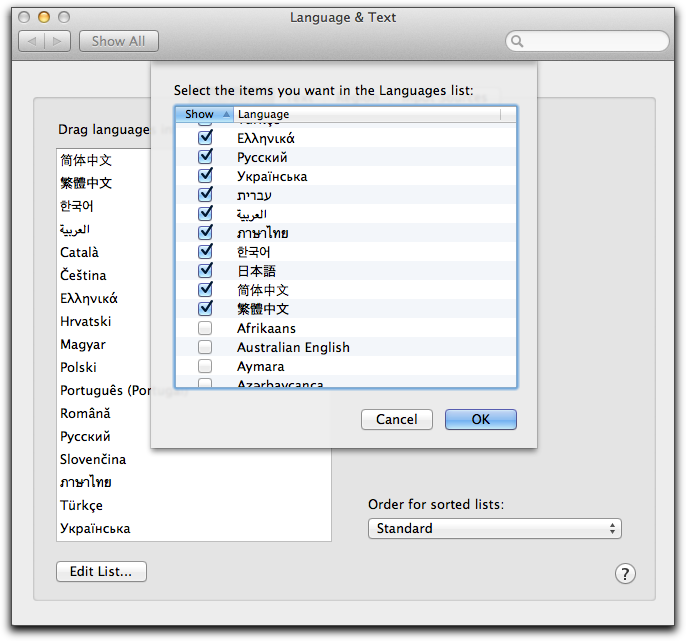This screenshot has height=641, width=686.
Task: Uncheck the Korean 한국어 checkbox
Action: coord(205,252)
